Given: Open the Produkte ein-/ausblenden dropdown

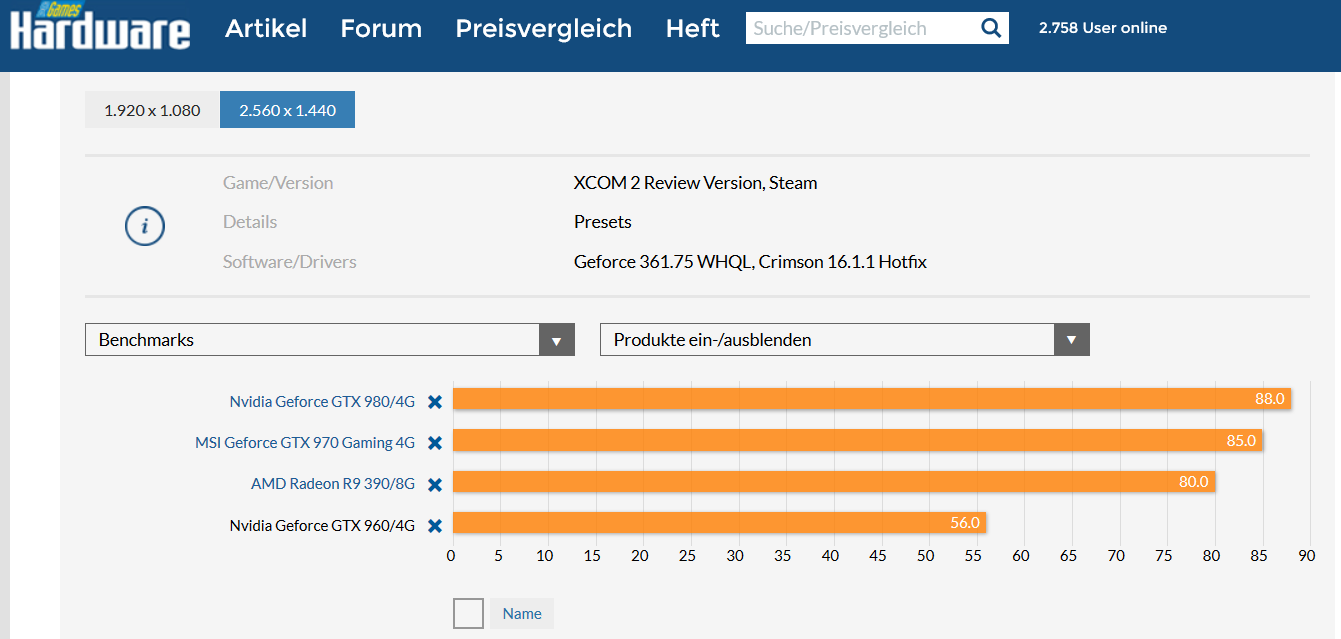Looking at the screenshot, I should coord(845,340).
